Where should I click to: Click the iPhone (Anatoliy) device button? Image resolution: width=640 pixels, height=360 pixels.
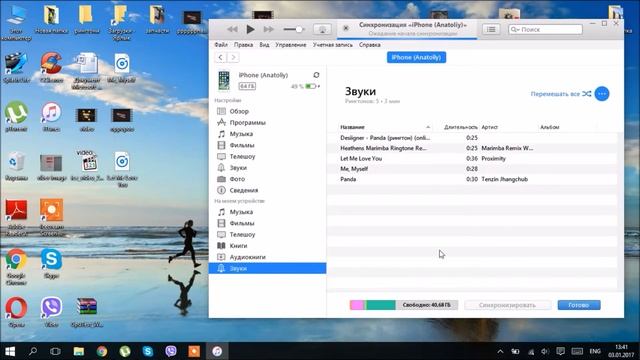coord(416,58)
